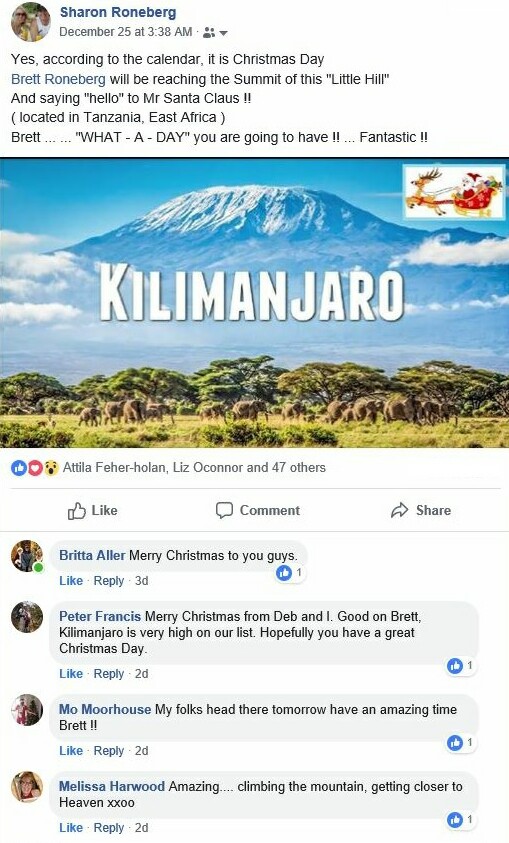Screen dimensions: 509x843
Task: View the like reaction icon under the photo
Action: [18, 468]
